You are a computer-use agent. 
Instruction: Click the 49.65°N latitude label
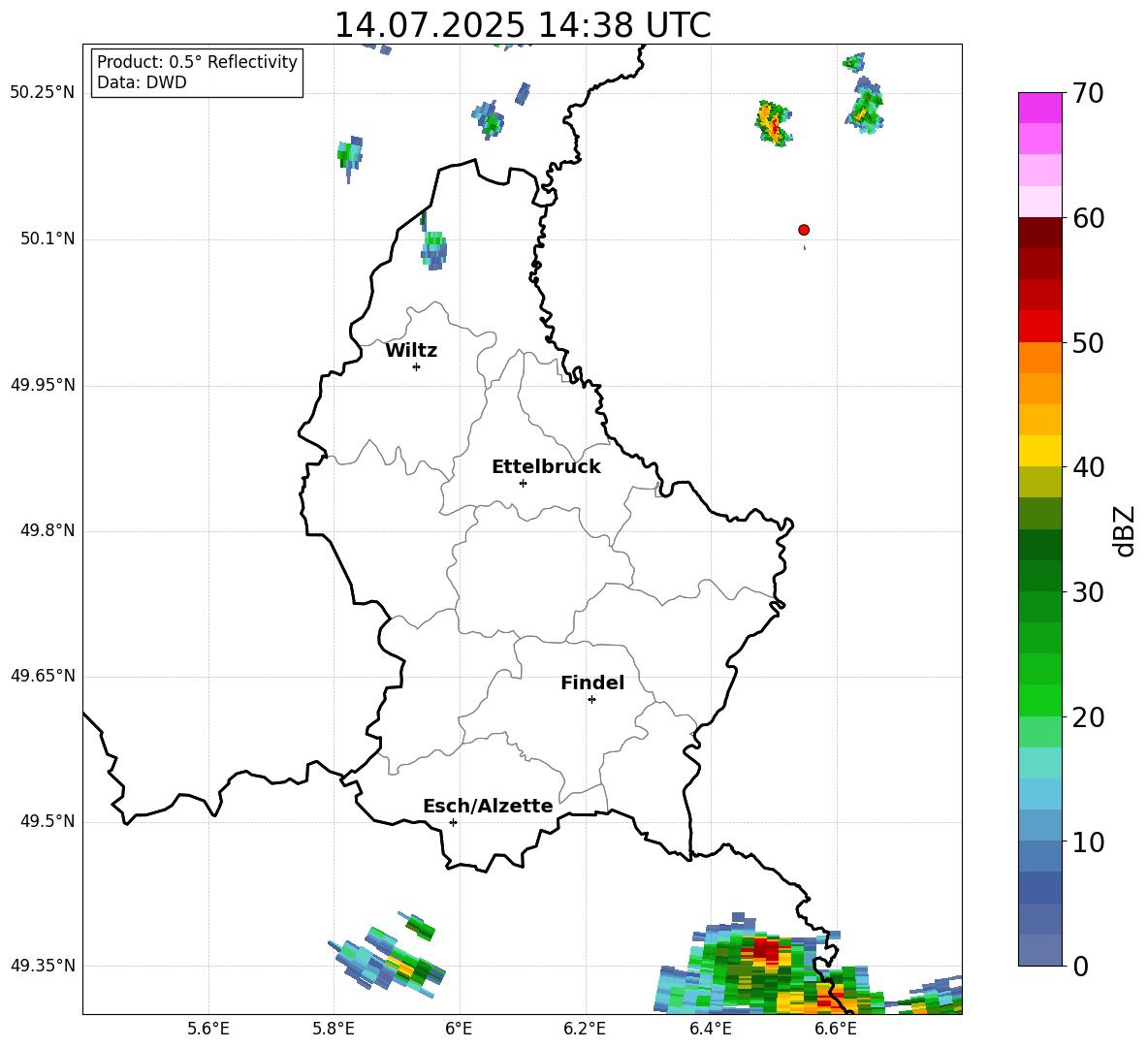click(x=43, y=676)
